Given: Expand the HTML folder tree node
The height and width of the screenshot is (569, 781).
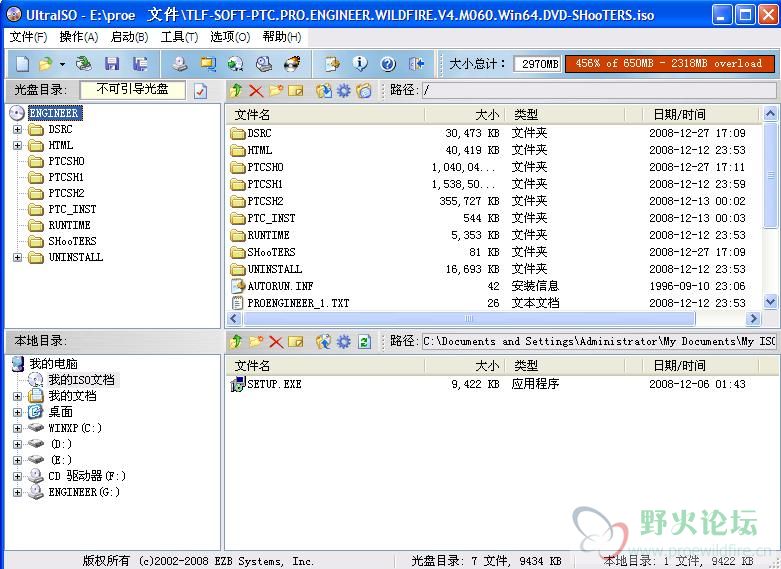Looking at the screenshot, I should tap(17, 145).
